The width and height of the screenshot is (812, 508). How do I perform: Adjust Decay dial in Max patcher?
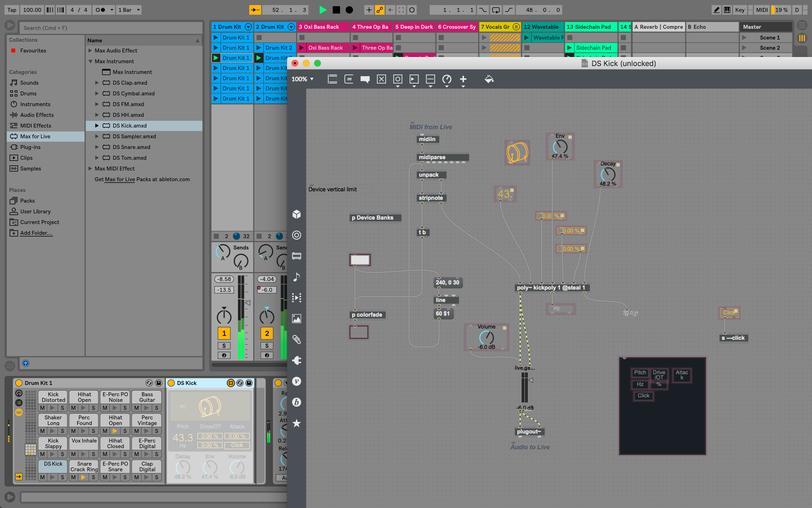point(608,175)
